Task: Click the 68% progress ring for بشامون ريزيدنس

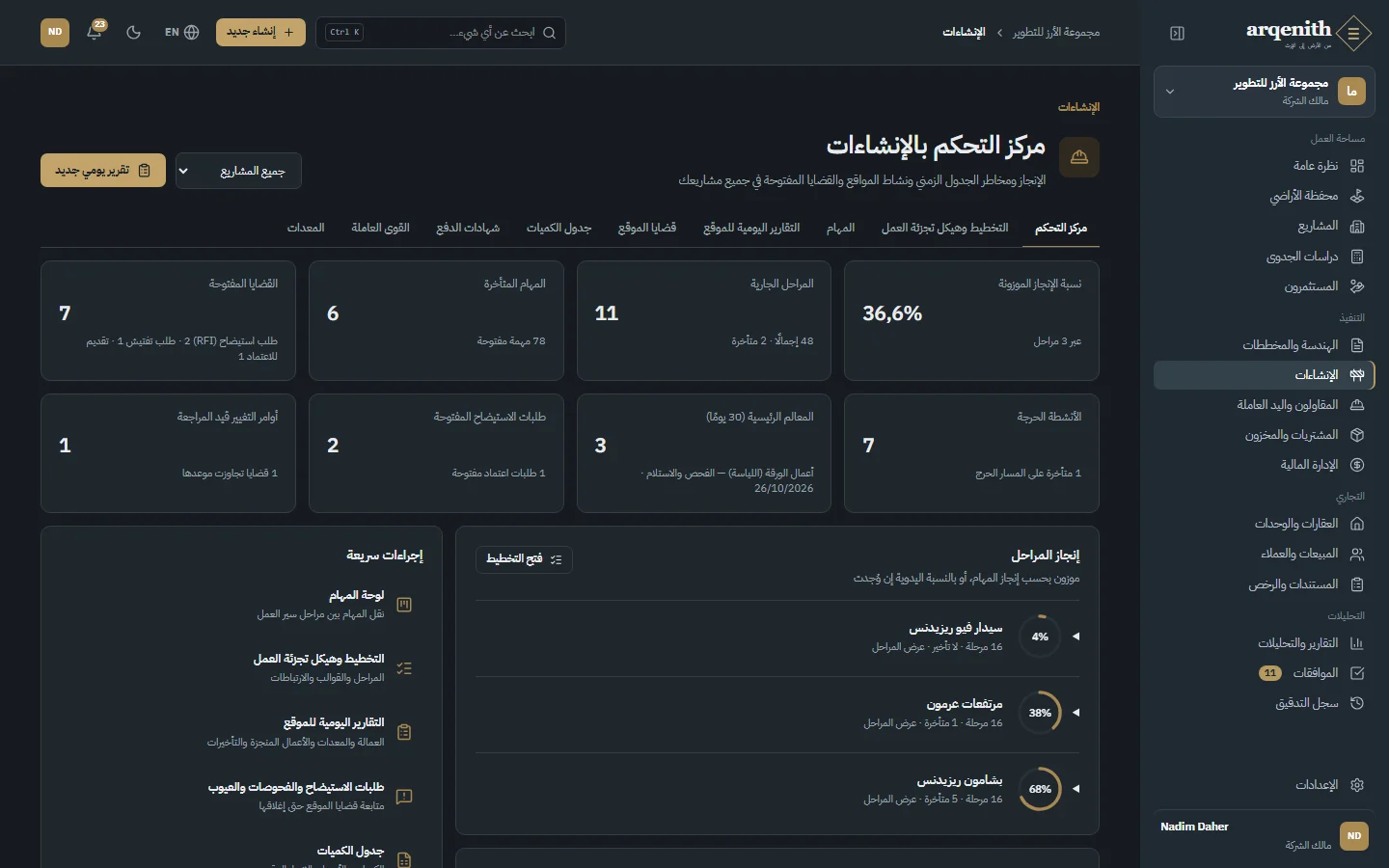Action: pos(1040,789)
